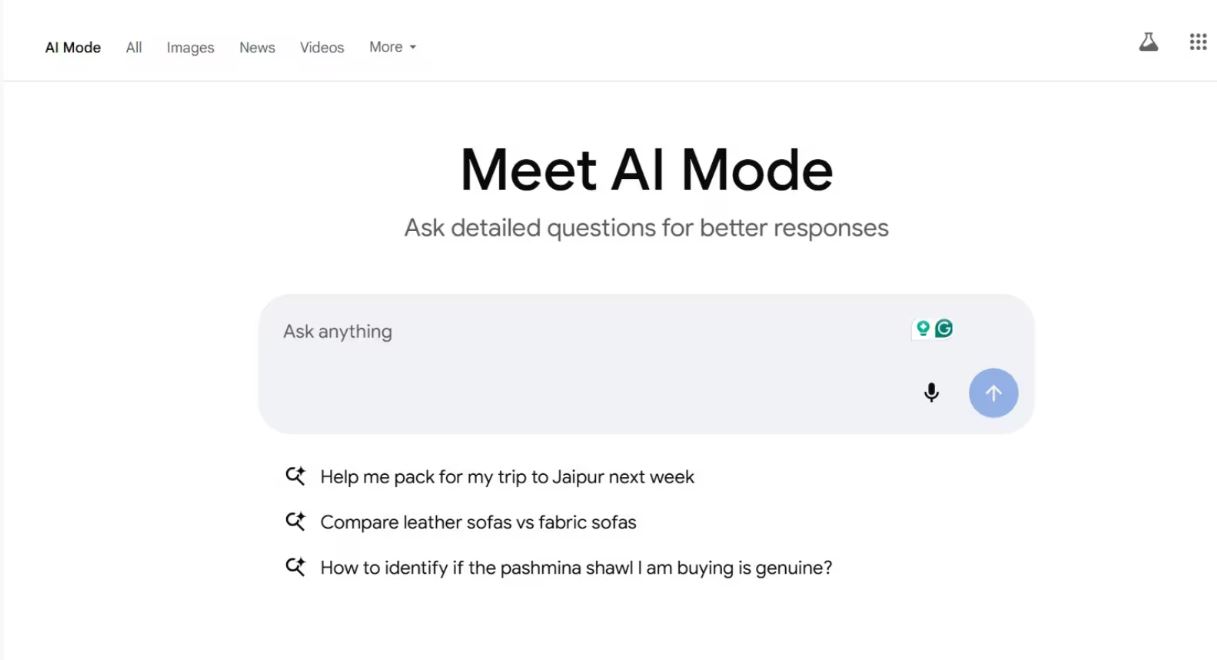Click the blue send arrow button
This screenshot has height=660, width=1217.
pos(993,393)
